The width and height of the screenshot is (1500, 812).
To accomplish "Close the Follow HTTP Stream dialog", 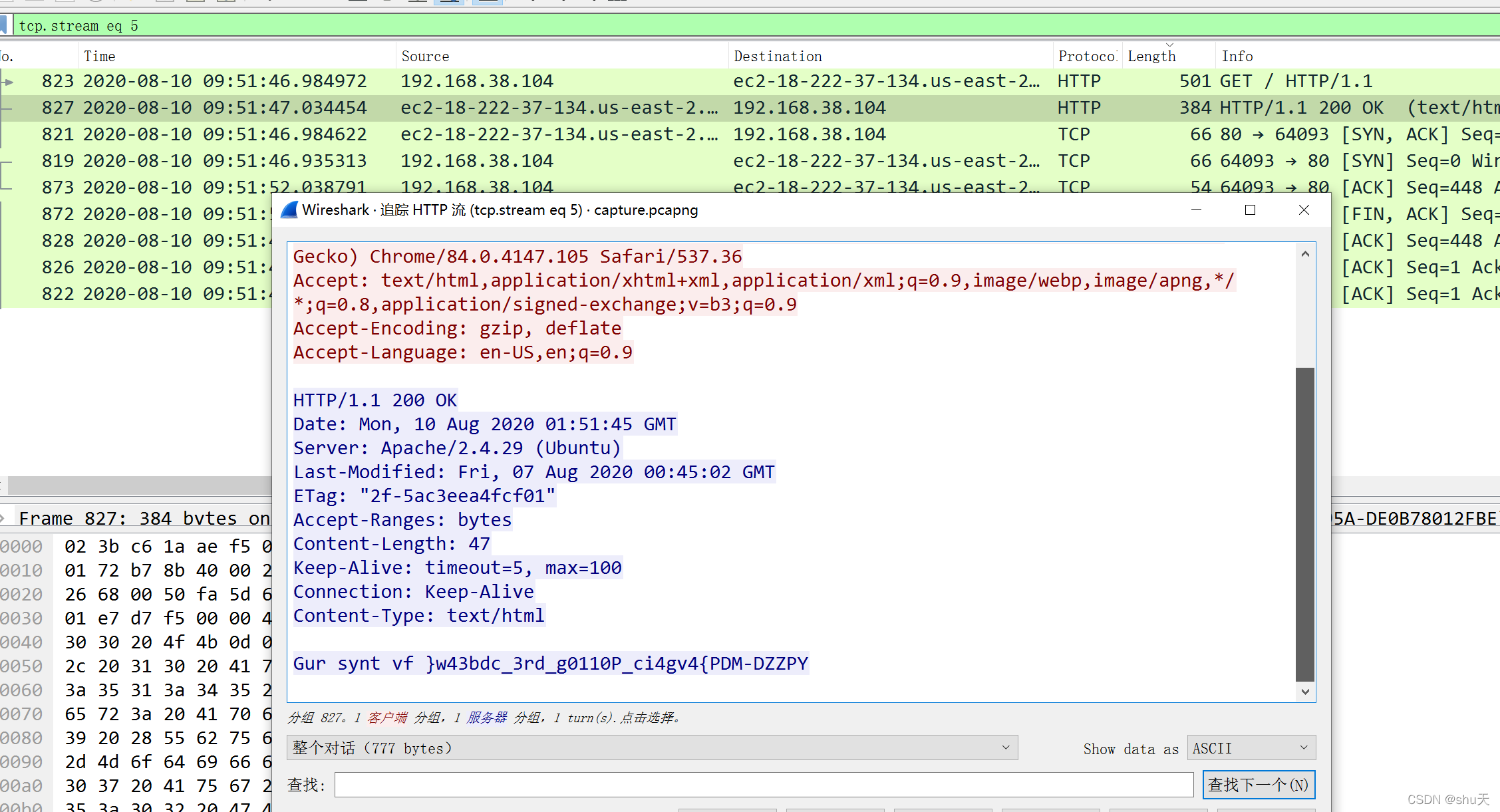I will [1304, 210].
